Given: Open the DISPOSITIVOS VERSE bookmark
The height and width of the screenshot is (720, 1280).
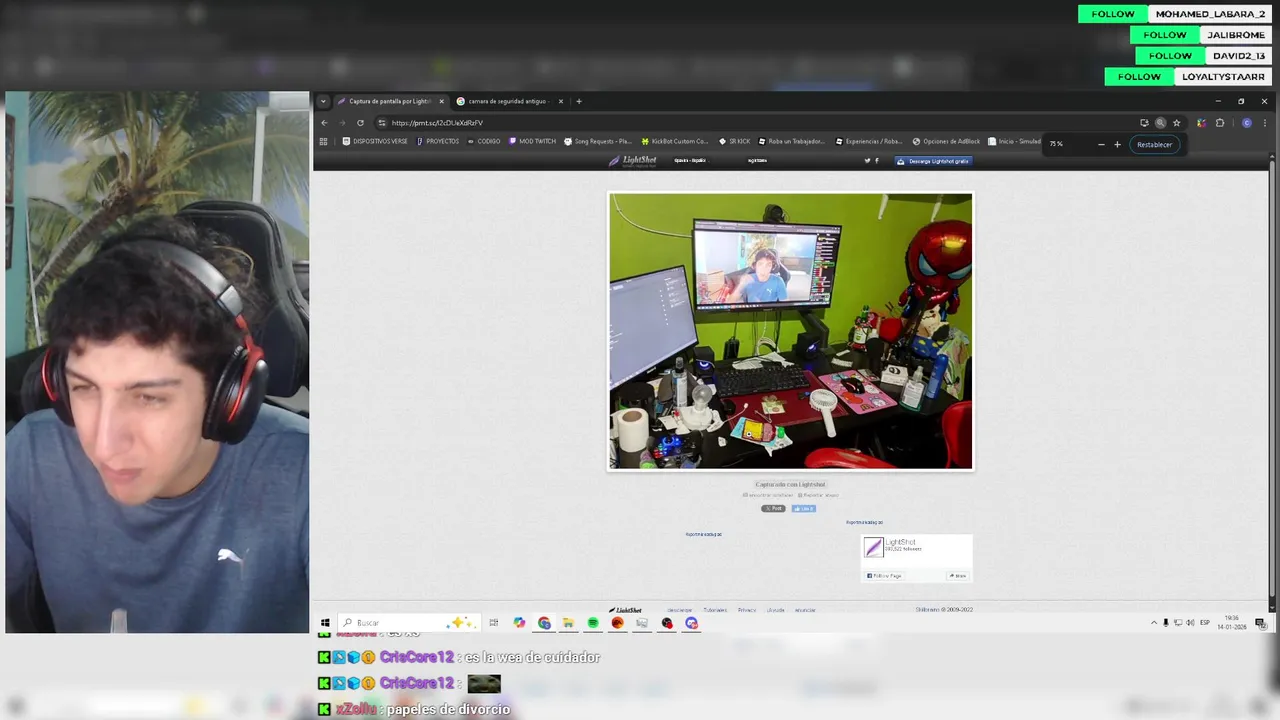Looking at the screenshot, I should click(x=375, y=141).
